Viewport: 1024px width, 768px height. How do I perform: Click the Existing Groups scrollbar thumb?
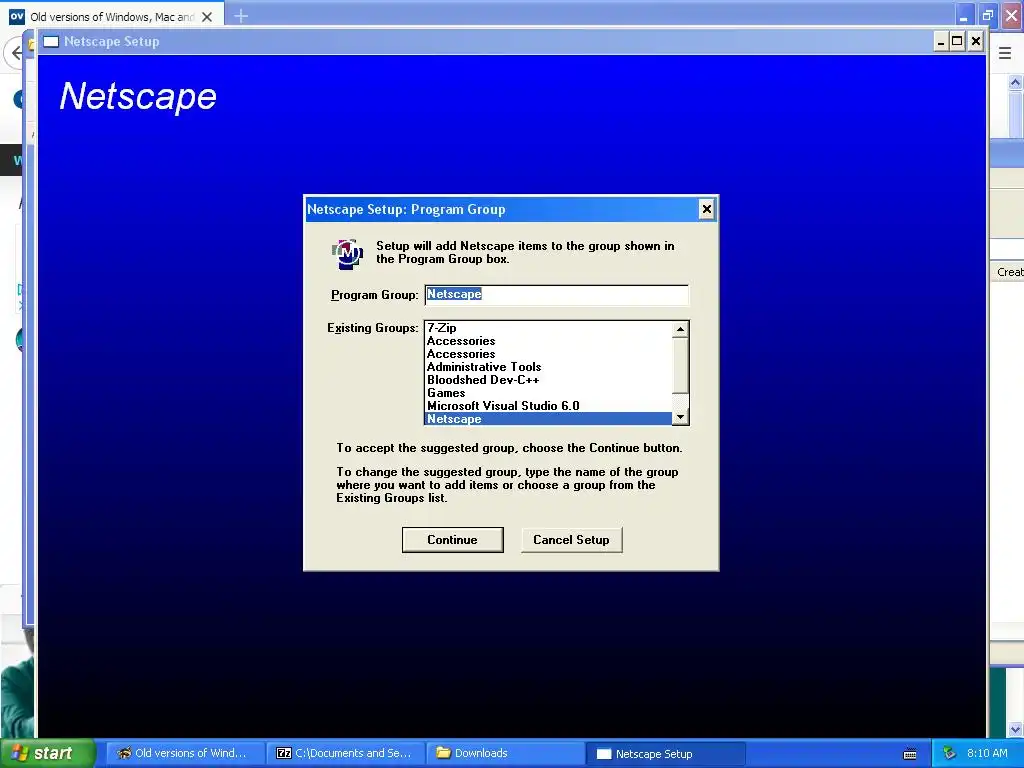pos(680,365)
